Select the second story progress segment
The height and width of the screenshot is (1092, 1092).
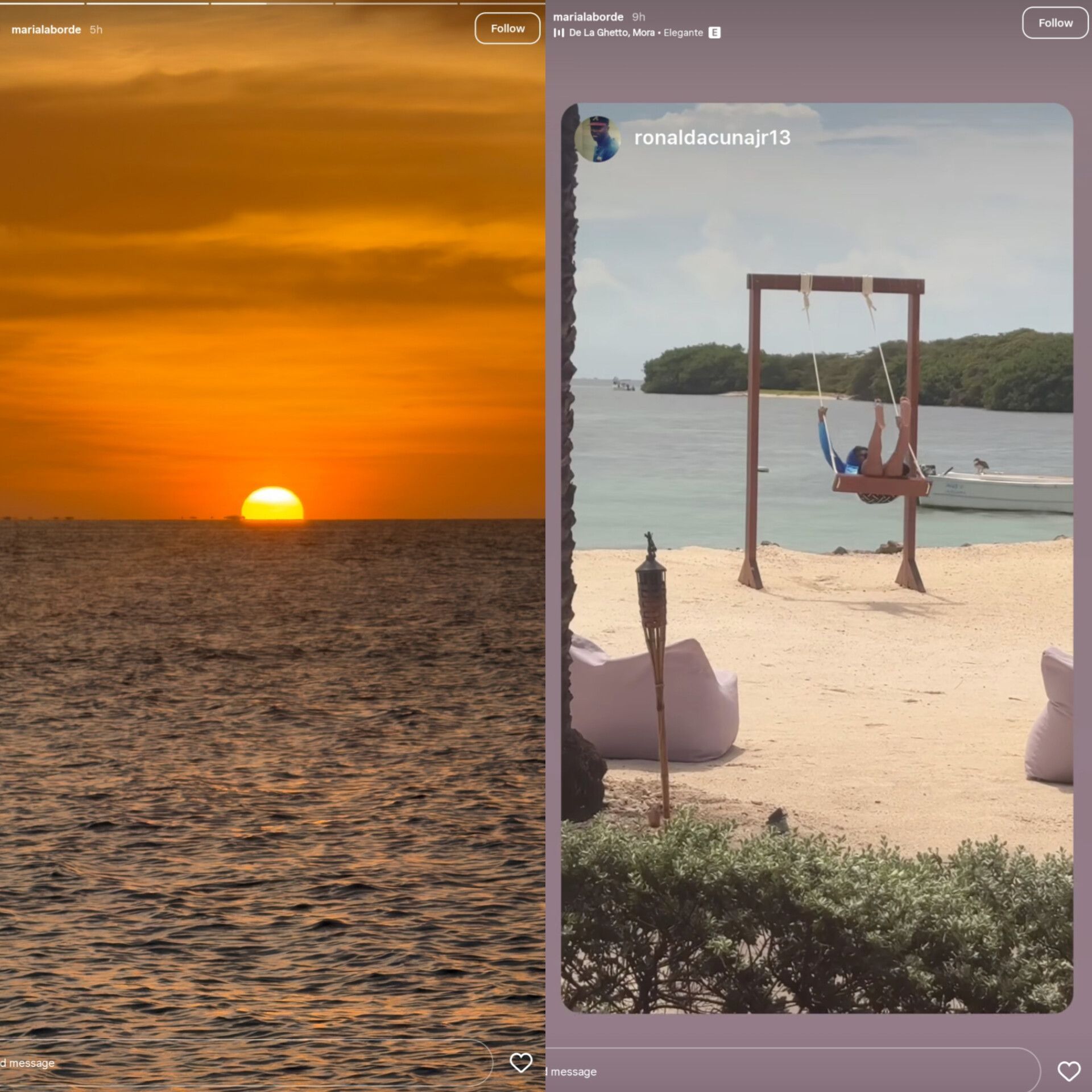(147, 3)
